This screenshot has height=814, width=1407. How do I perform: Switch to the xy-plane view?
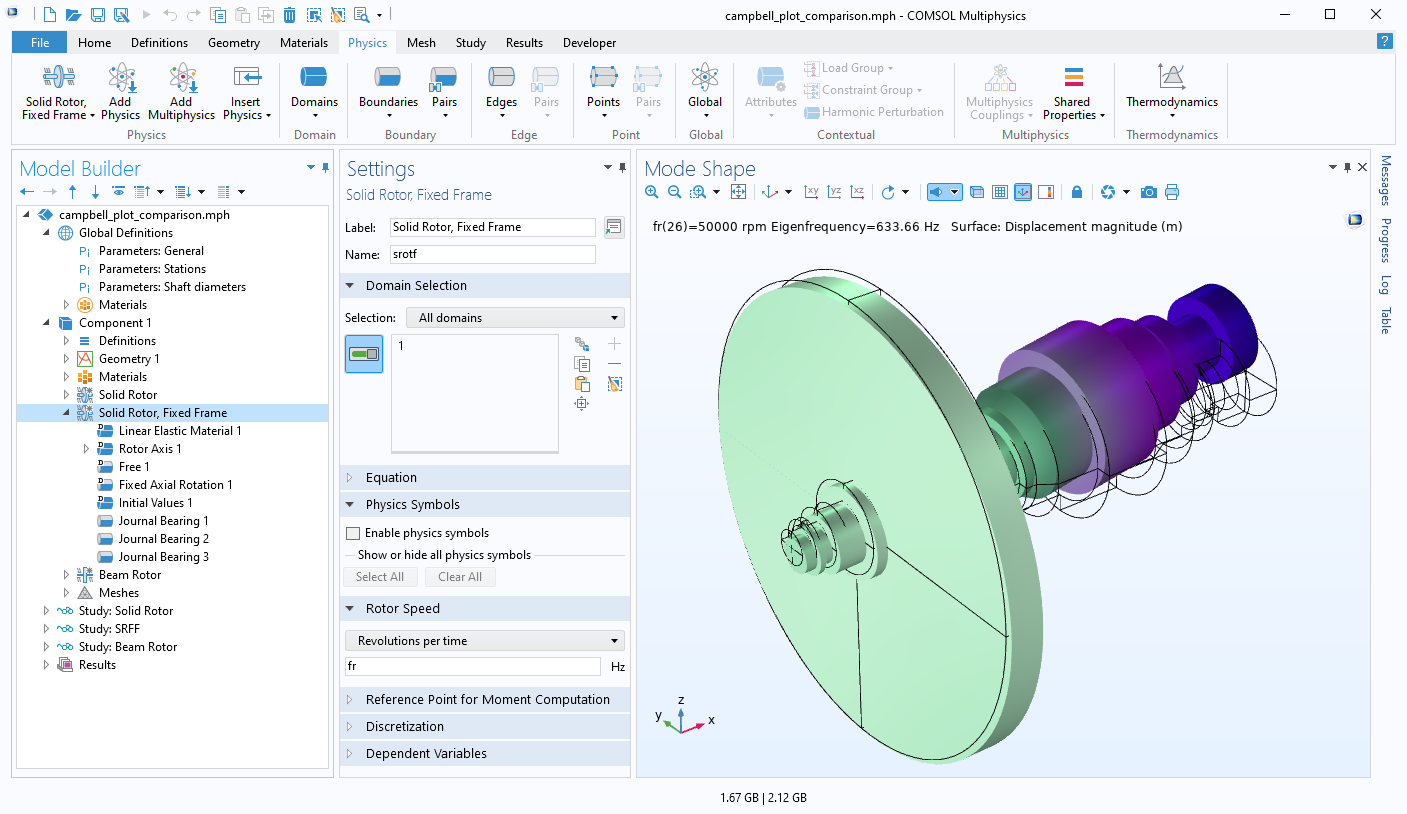811,192
